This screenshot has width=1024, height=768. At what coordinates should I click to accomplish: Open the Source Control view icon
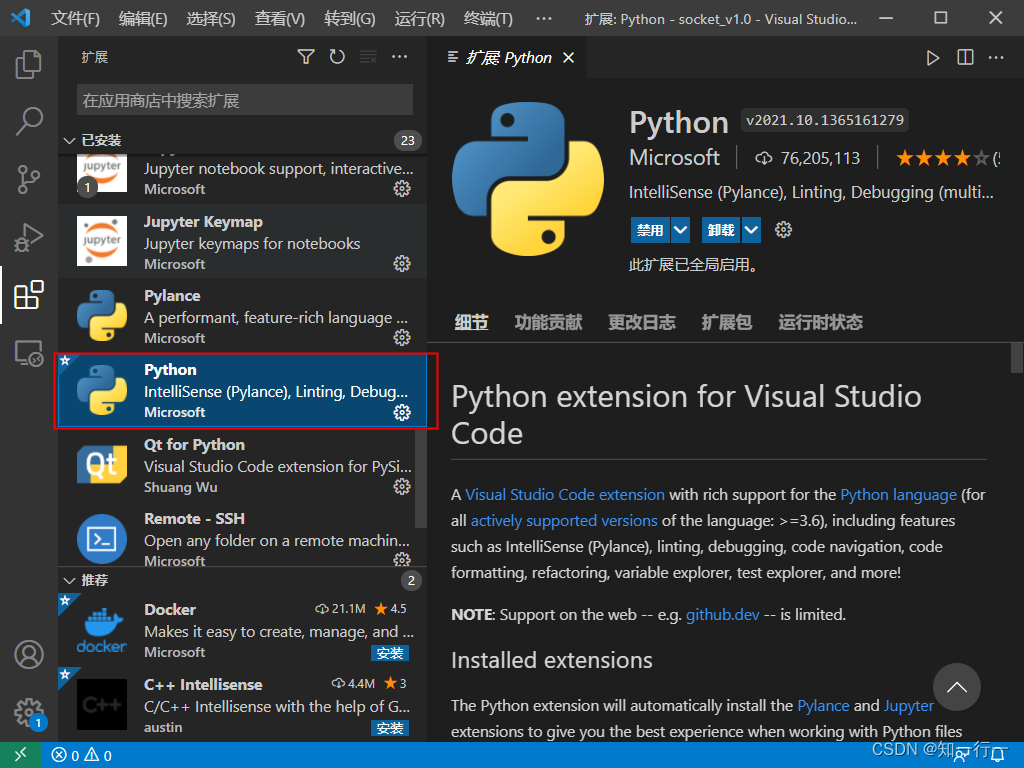(x=29, y=180)
